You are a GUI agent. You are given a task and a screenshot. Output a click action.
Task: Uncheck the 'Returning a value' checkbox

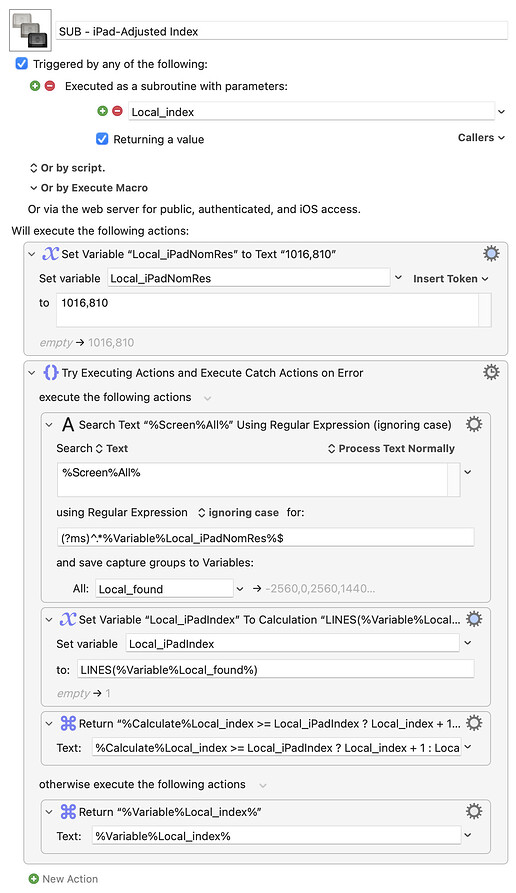pos(102,139)
